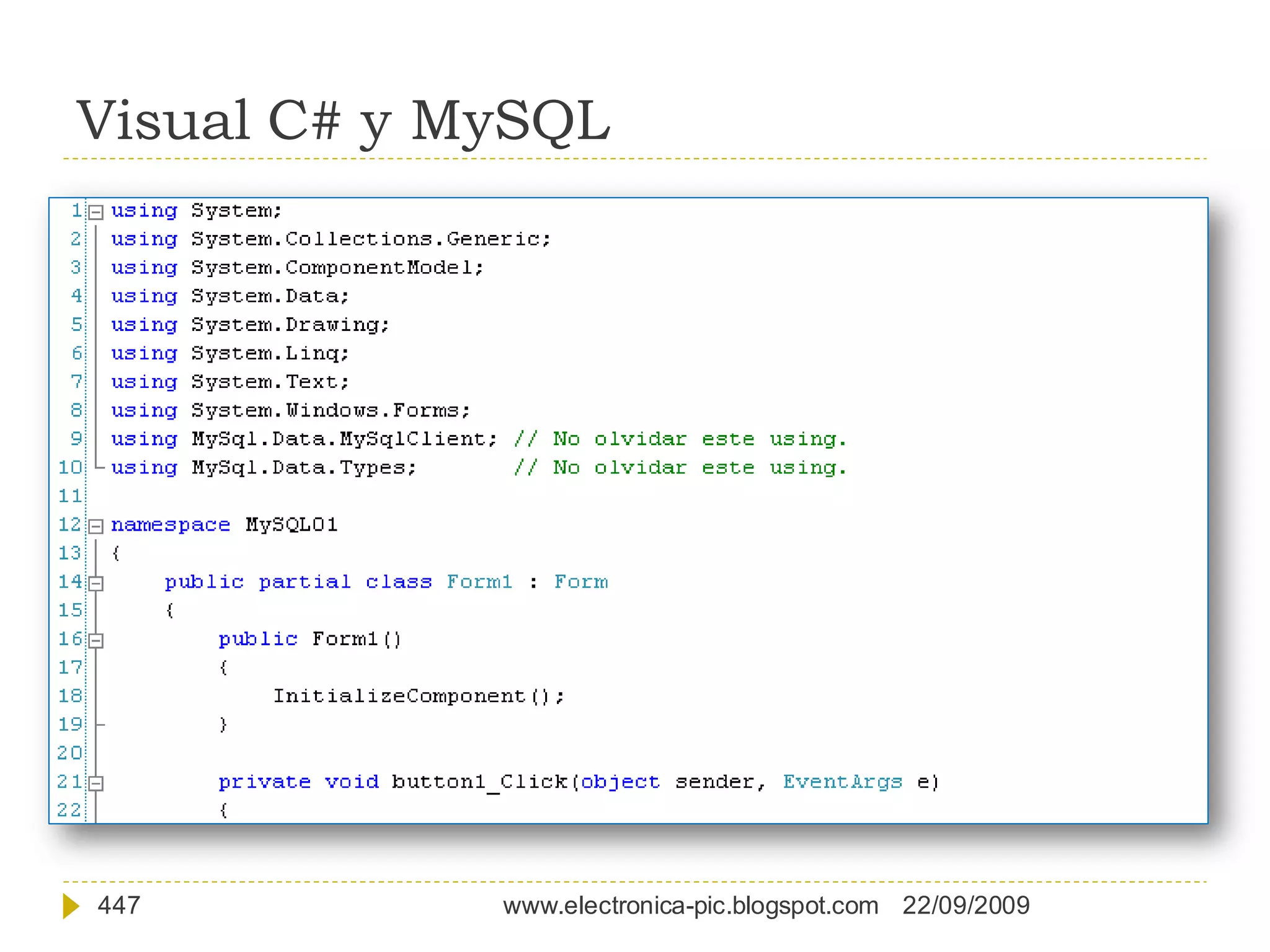Click line number 22 in the gutter
Image resolution: width=1270 pixels, height=952 pixels.
pos(70,811)
